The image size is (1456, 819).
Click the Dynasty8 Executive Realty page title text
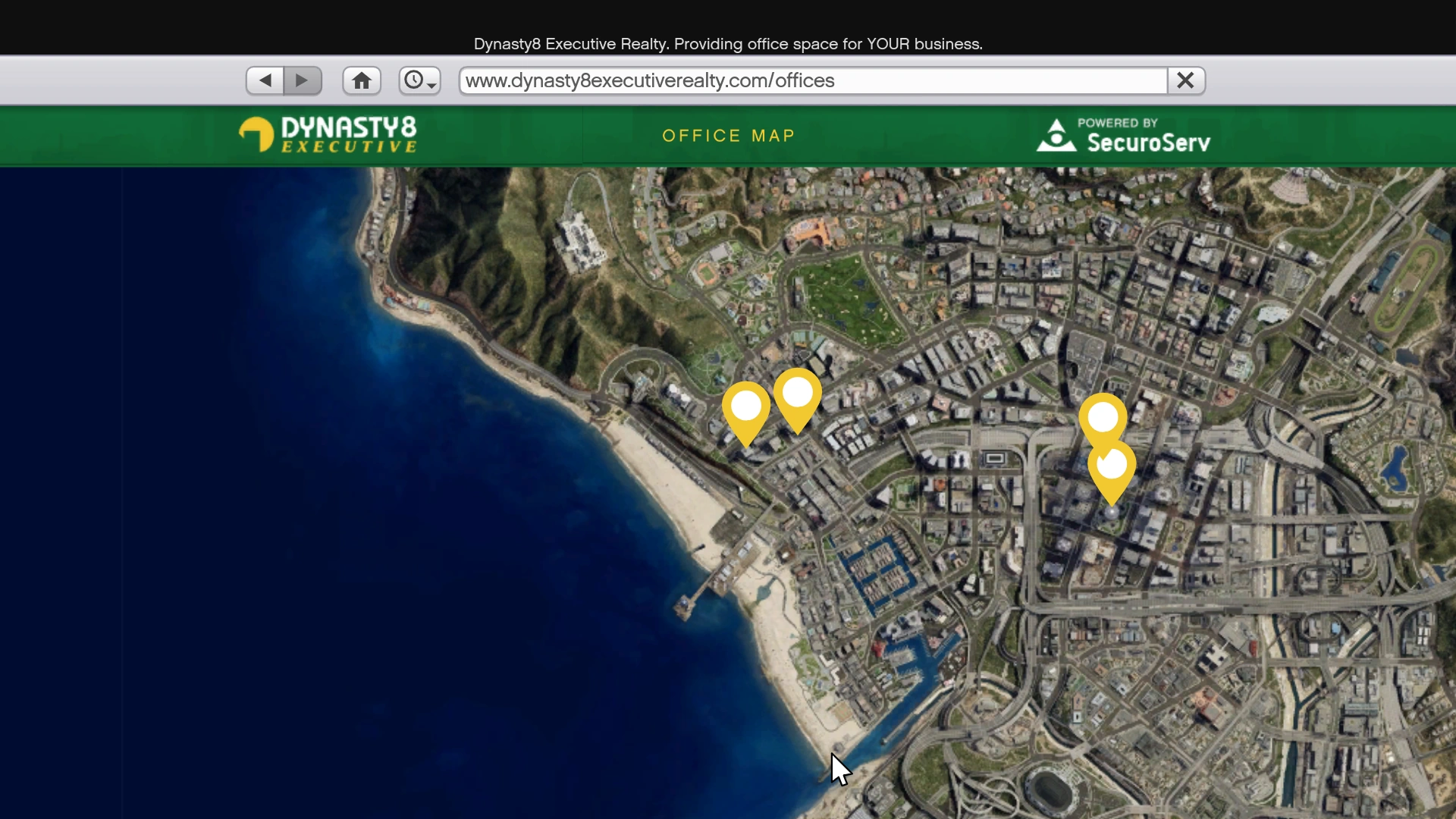click(x=728, y=44)
